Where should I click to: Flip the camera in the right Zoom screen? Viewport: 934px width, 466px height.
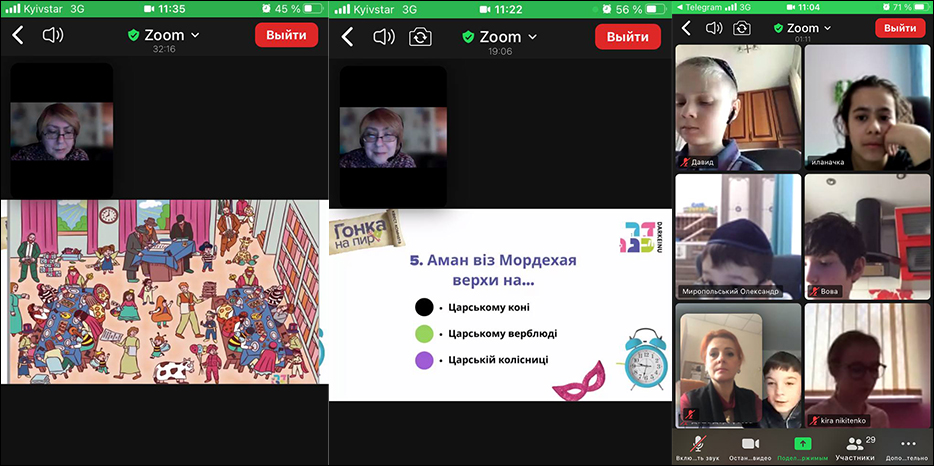[x=741, y=28]
